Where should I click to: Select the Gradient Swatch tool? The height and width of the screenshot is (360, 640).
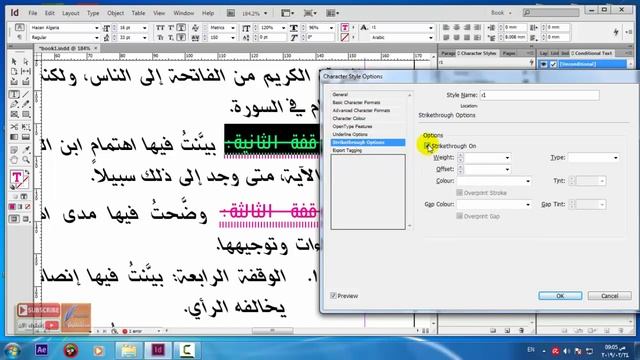tap(14, 137)
